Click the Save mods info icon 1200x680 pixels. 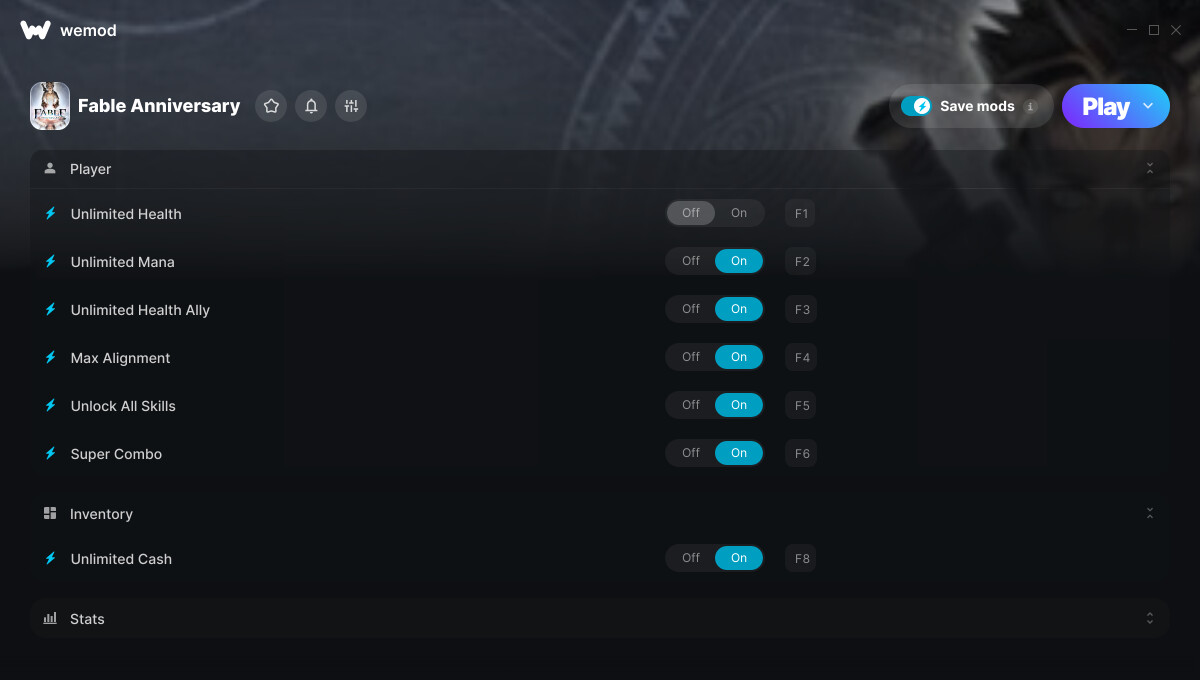(x=1031, y=106)
